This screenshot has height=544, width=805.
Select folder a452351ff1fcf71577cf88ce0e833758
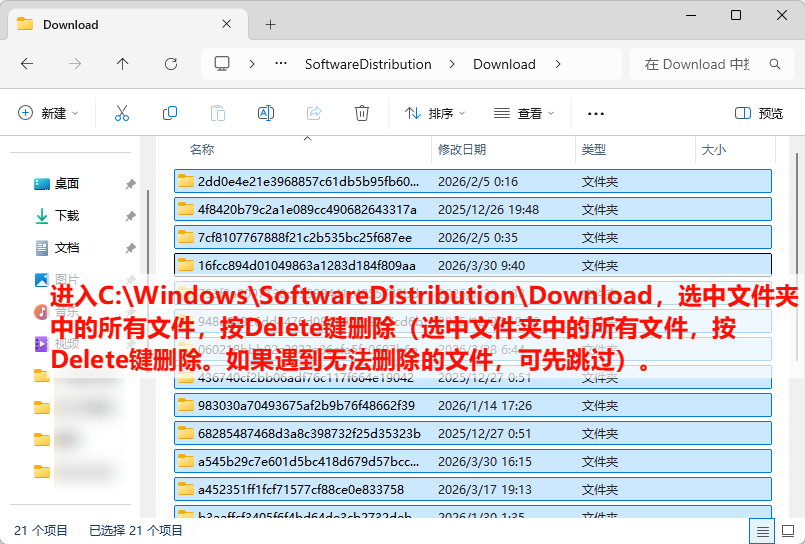tap(473, 490)
